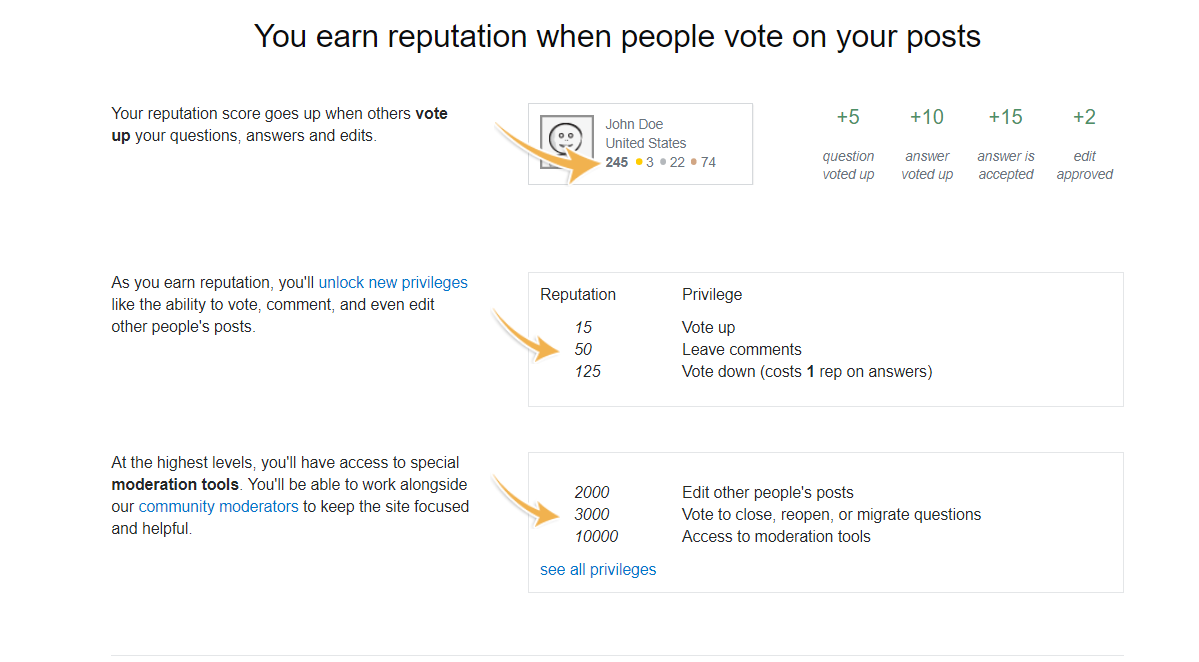Viewport: 1199px width, 662px height.
Task: Click the silver badge dot showing 22
Action: click(x=662, y=162)
